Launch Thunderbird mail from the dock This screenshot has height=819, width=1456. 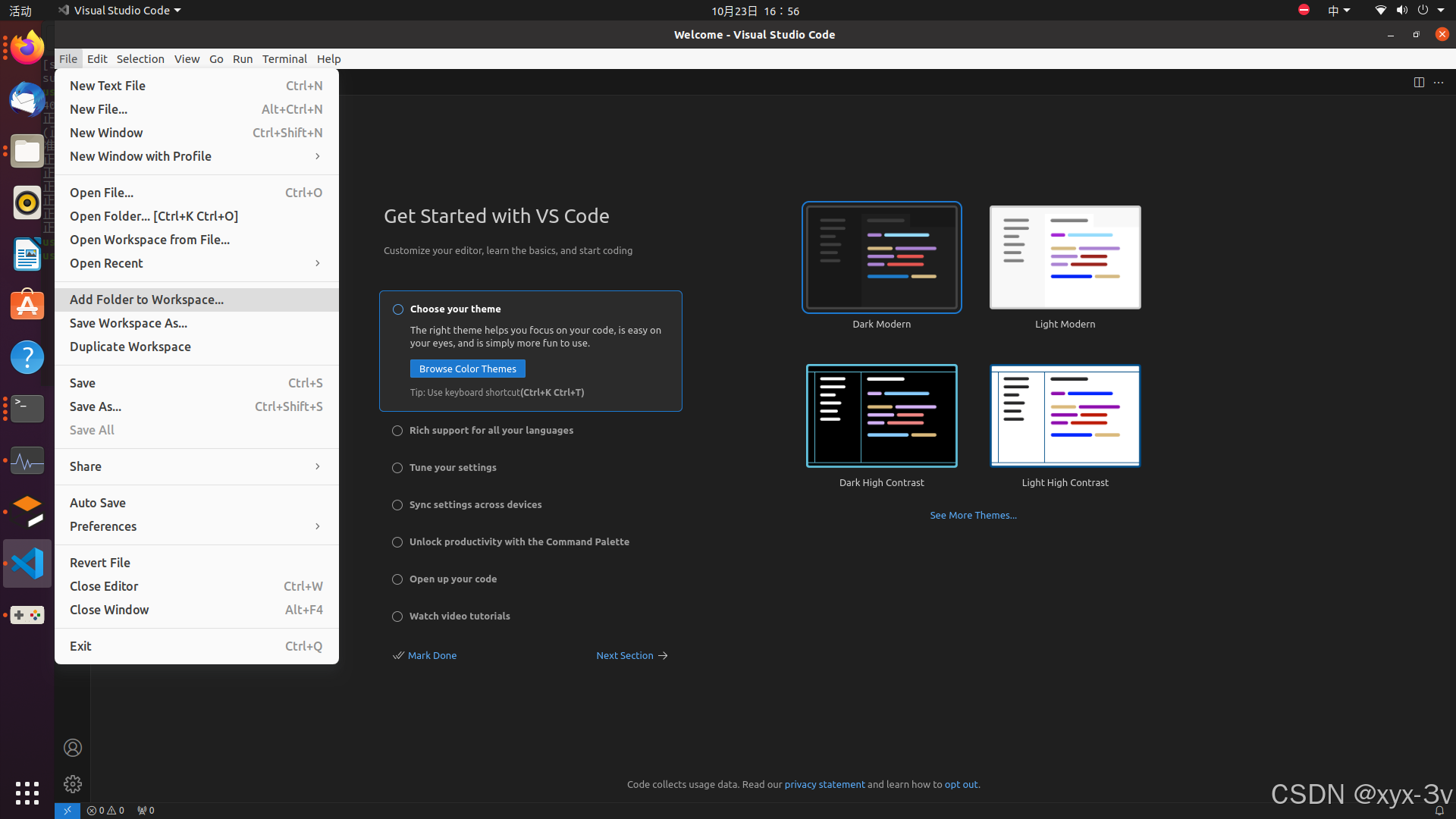[x=27, y=99]
